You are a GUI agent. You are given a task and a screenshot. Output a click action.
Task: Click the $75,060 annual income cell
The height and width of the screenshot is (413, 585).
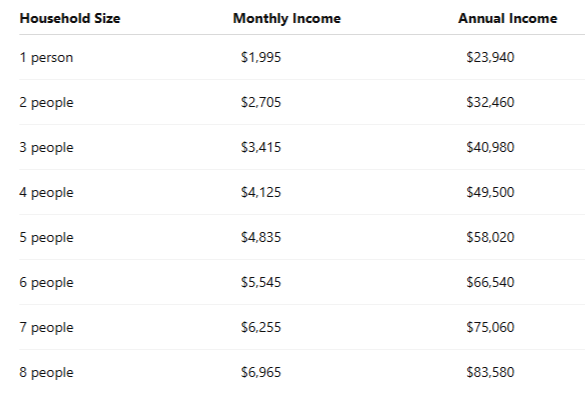[490, 327]
